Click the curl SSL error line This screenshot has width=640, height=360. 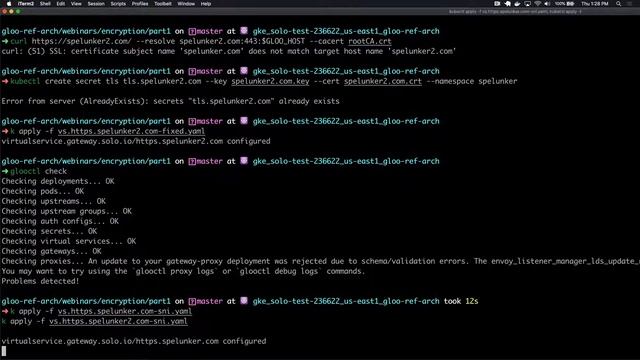(229, 51)
